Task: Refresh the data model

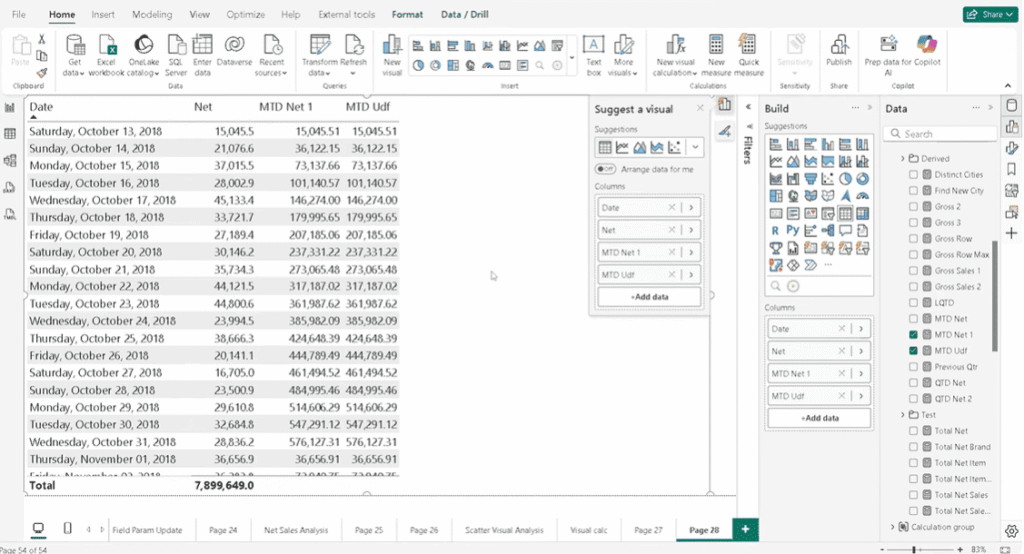Action: 353,55
